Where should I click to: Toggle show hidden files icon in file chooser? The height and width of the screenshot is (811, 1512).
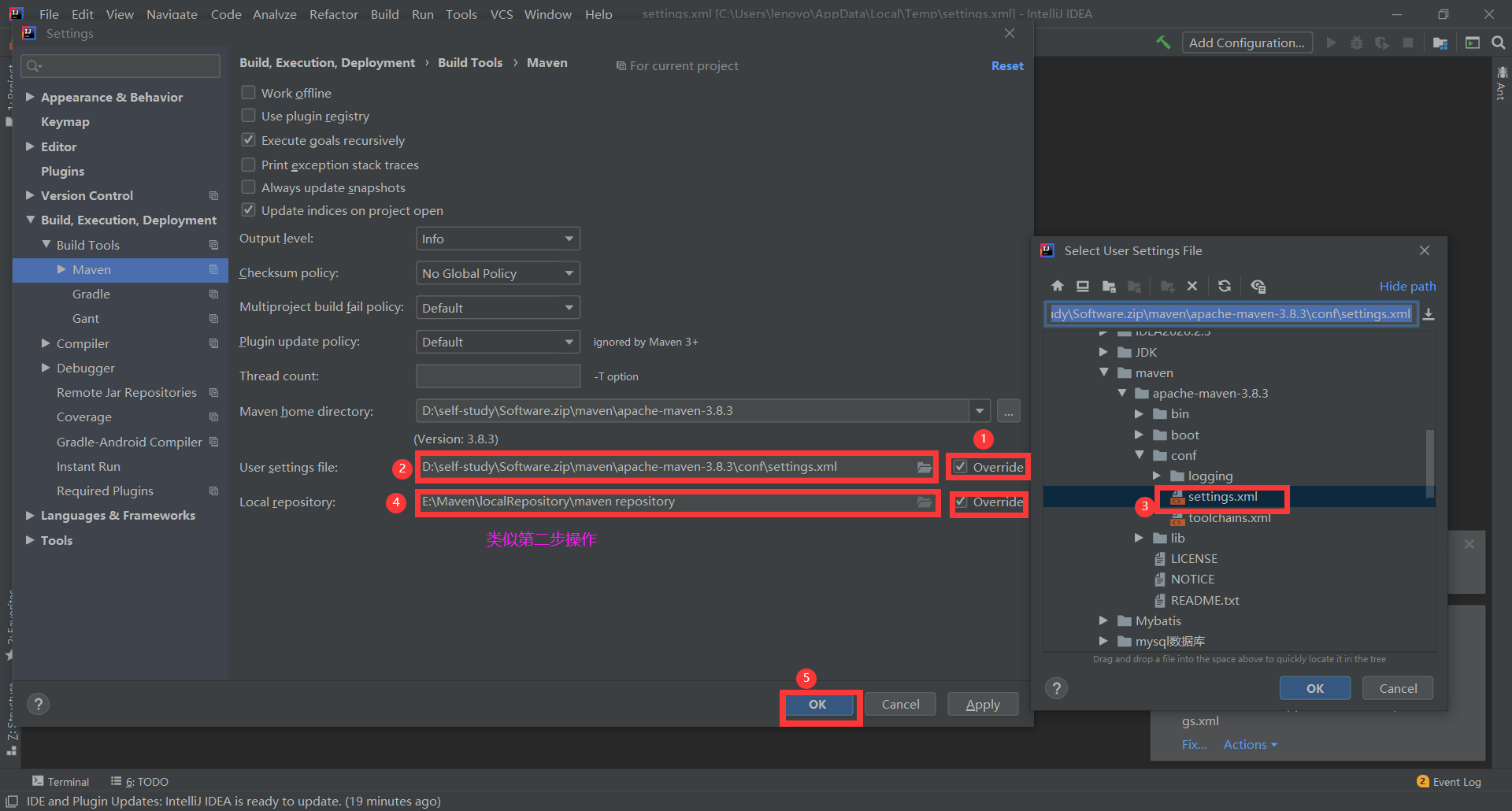pyautogui.click(x=1258, y=286)
